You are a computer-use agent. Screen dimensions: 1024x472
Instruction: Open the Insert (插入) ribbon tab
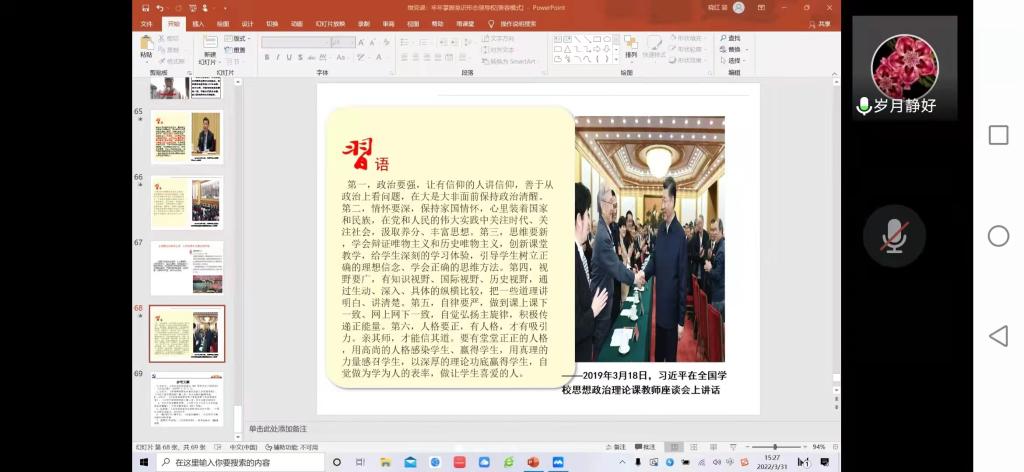click(198, 23)
